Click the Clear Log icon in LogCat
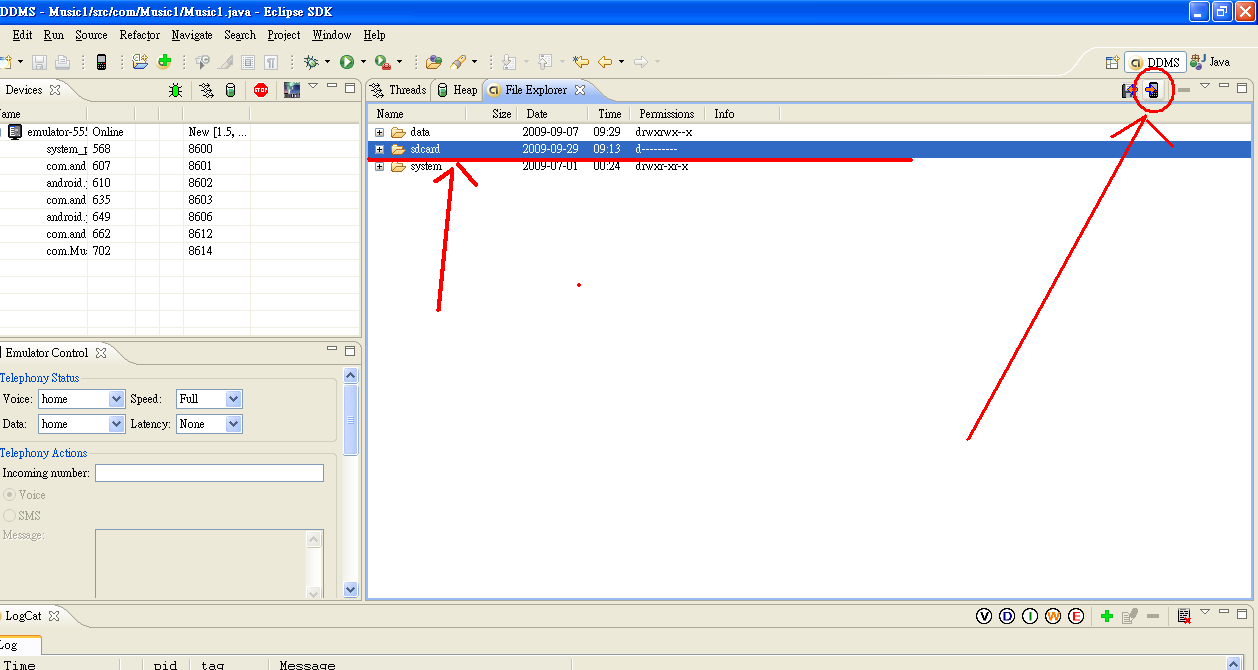 tap(1184, 616)
